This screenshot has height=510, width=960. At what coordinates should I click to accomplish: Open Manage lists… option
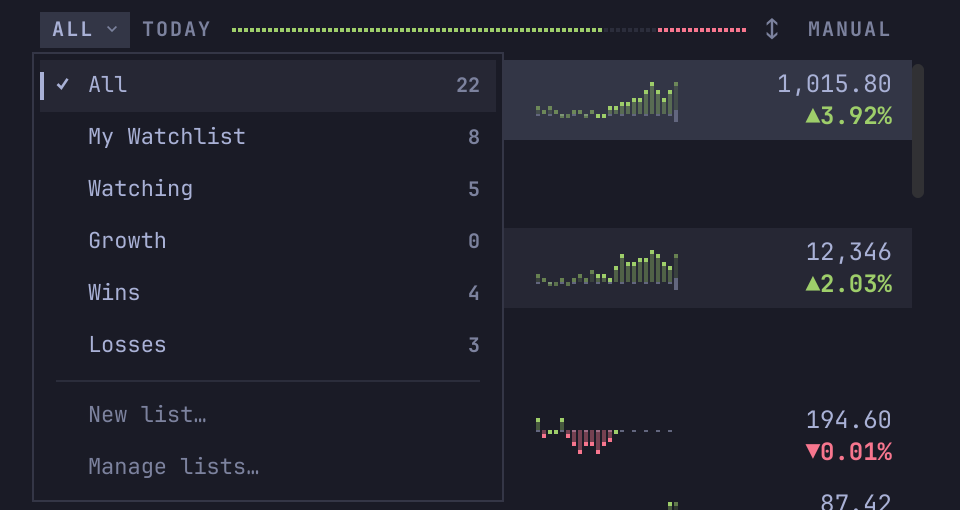tap(268, 467)
